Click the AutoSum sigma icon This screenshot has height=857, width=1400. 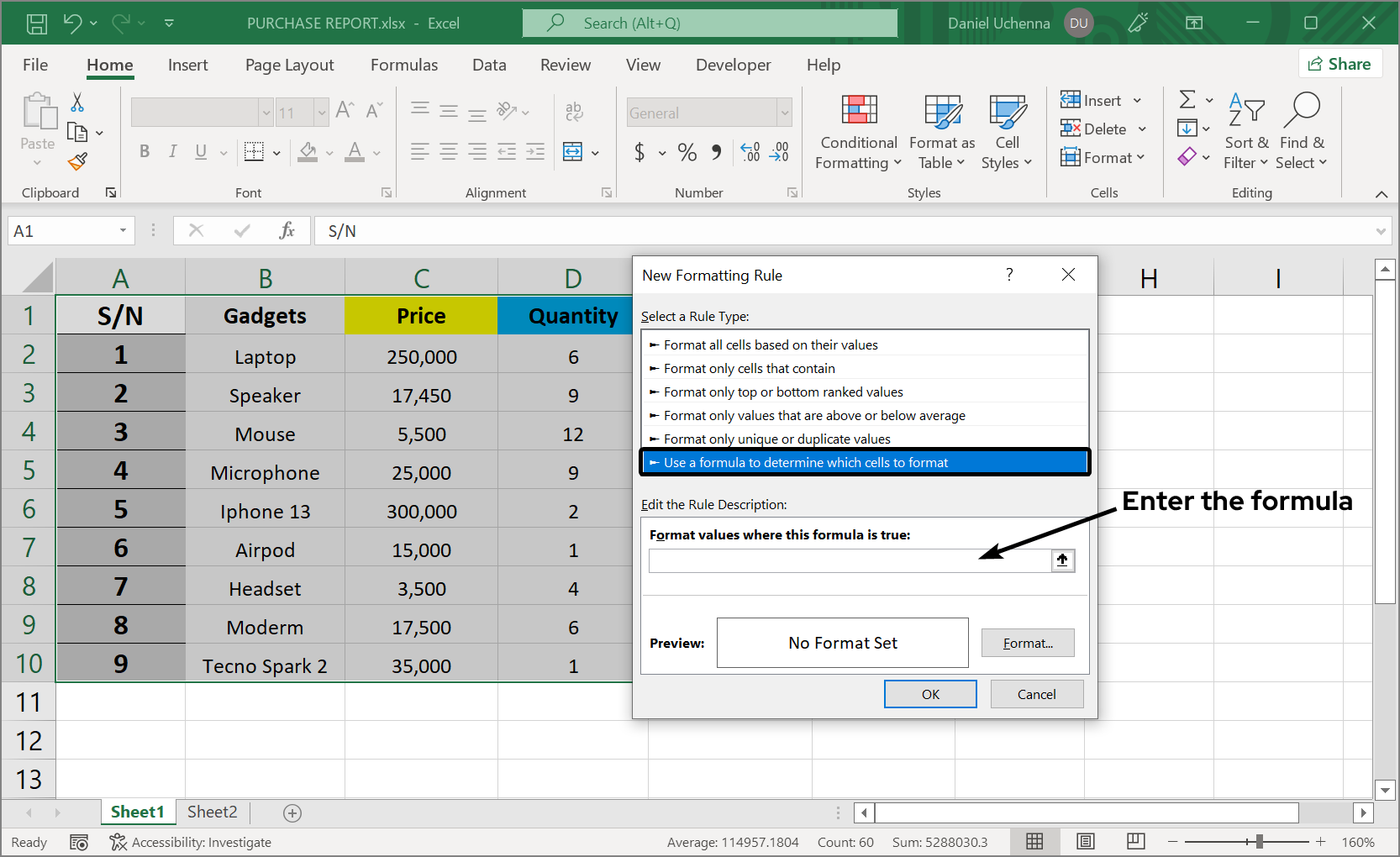(1187, 100)
